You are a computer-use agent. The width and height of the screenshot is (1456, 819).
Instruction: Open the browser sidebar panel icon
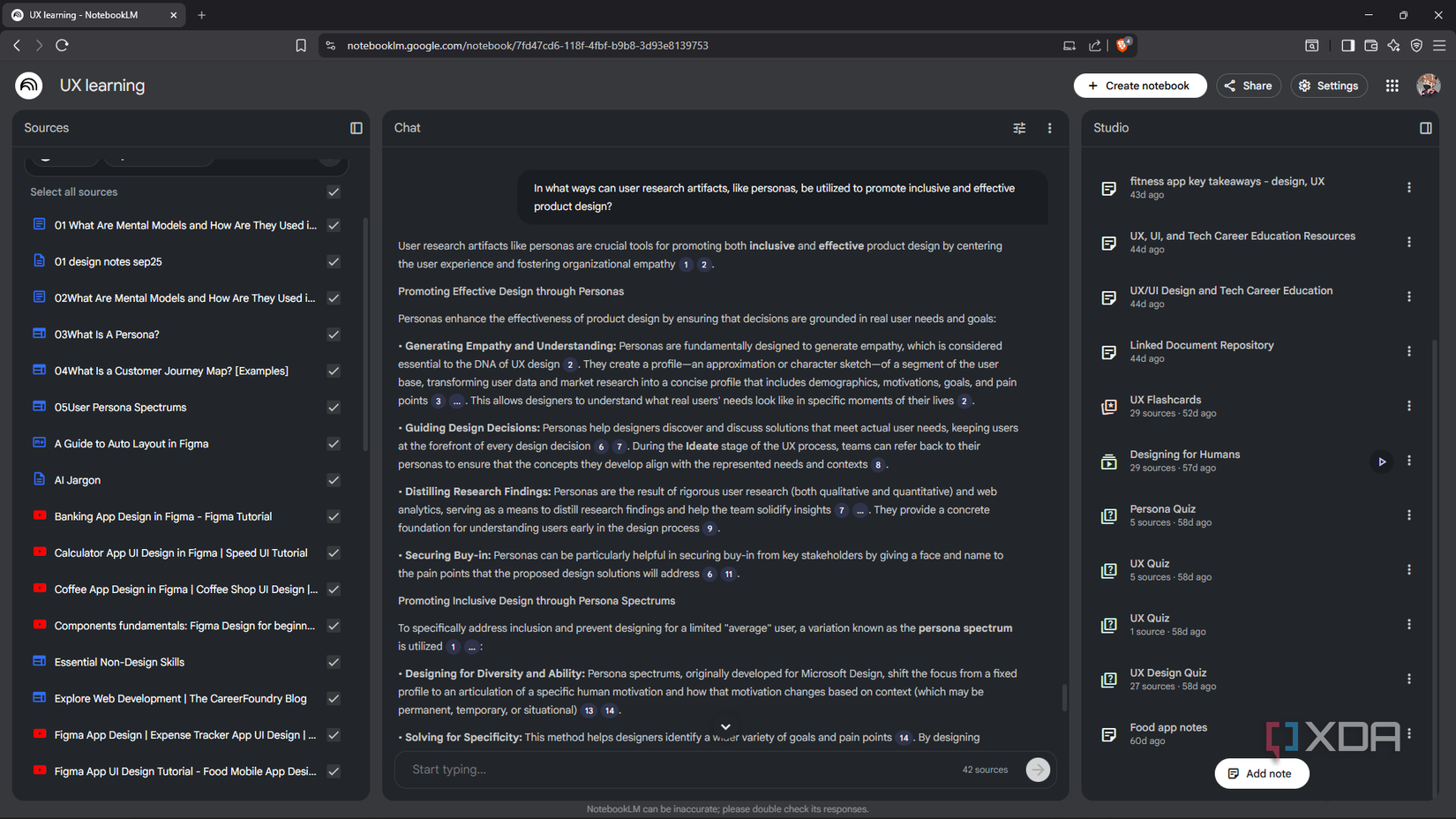[x=1347, y=45]
